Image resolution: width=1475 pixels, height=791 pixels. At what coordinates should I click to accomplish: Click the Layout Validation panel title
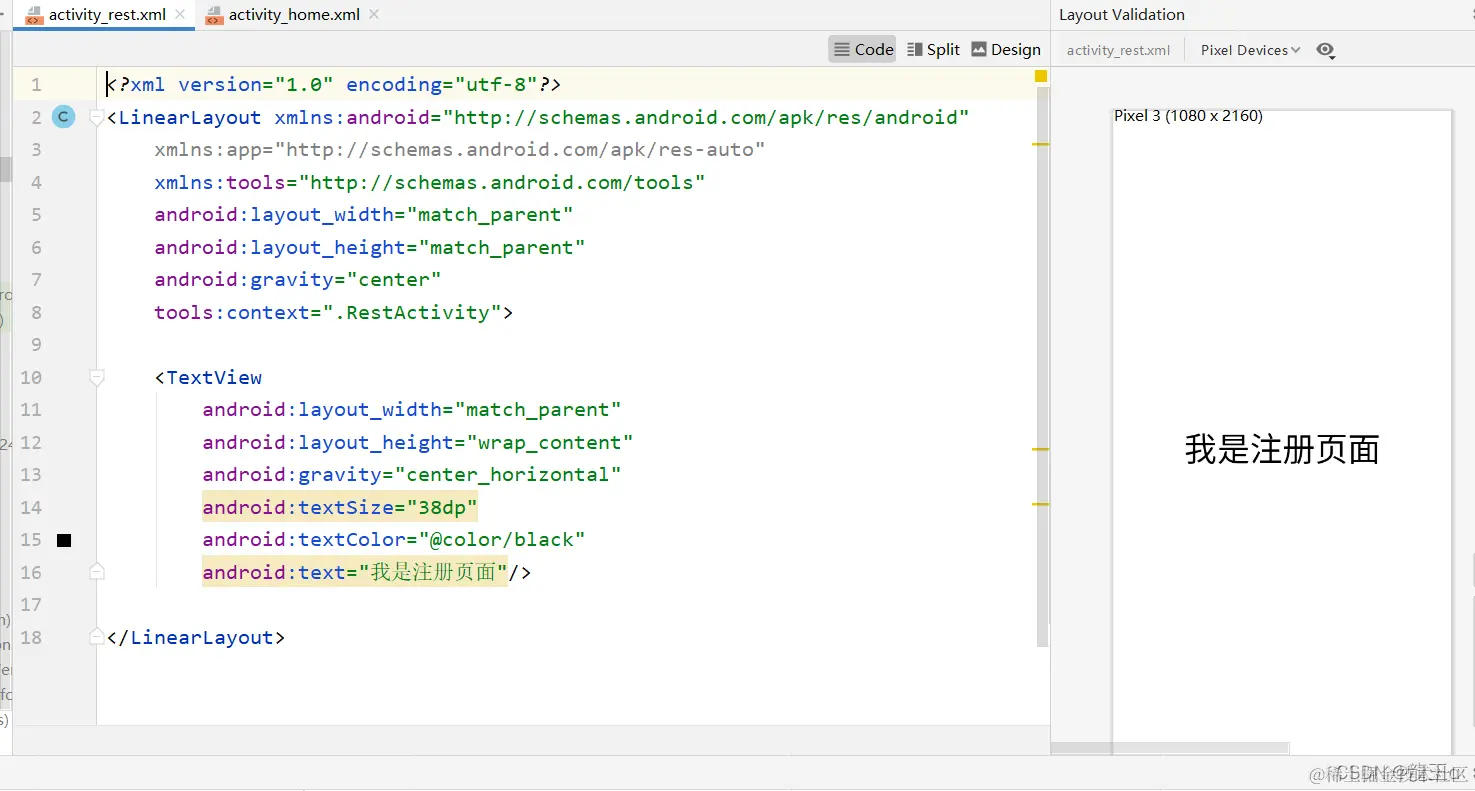(x=1121, y=15)
